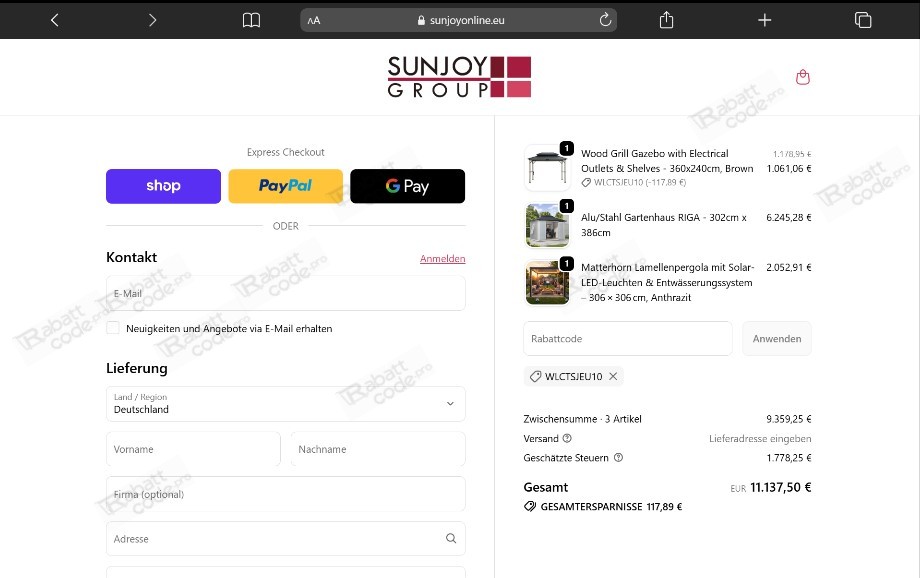
Task: Click the search magnifier in Adresse field
Action: pyautogui.click(x=451, y=539)
